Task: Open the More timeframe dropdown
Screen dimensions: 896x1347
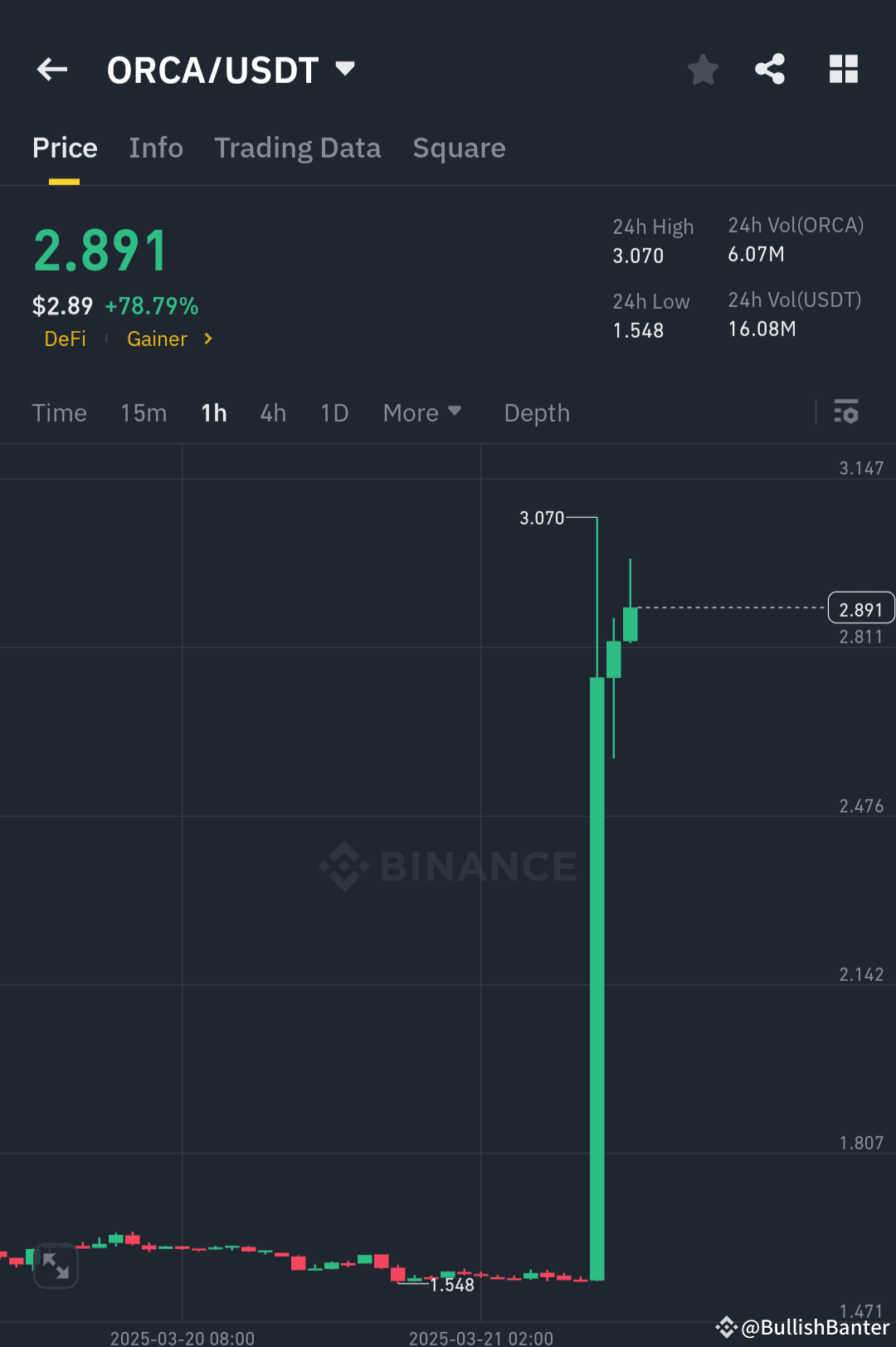Action: tap(422, 412)
